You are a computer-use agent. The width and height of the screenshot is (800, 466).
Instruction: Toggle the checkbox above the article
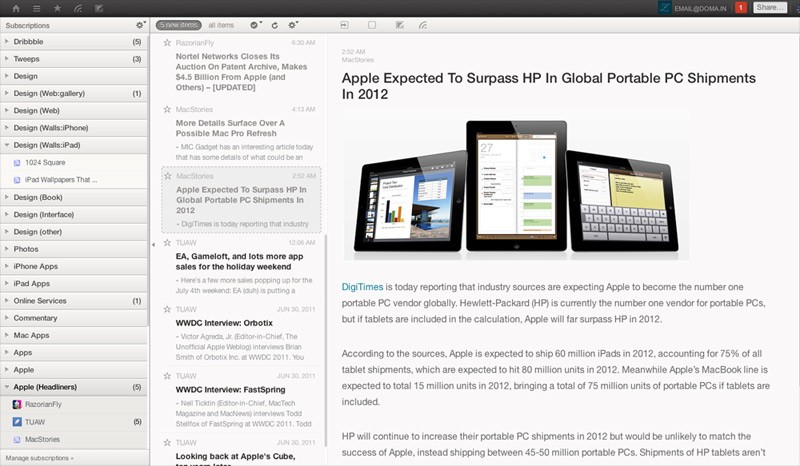pos(372,24)
